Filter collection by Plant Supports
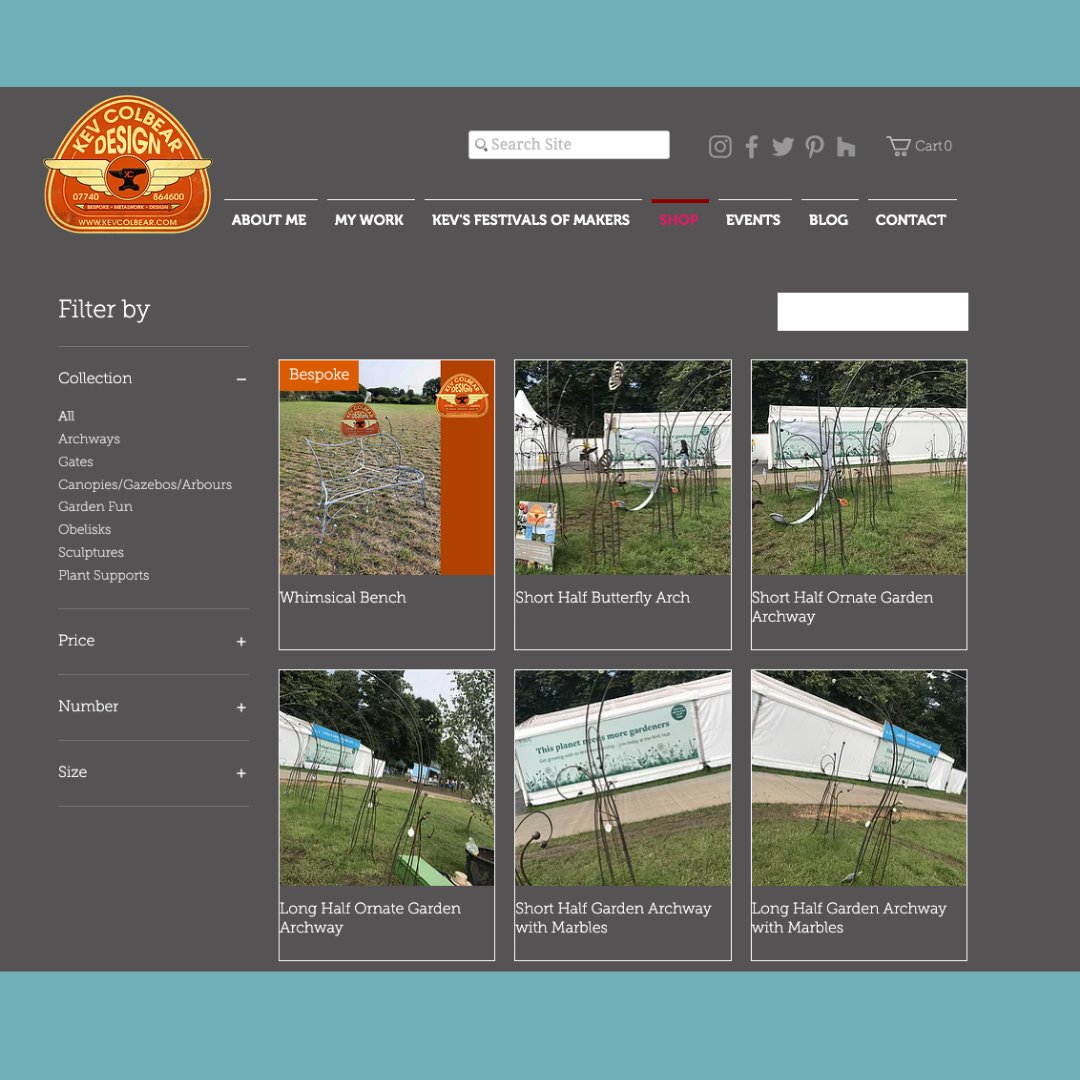The height and width of the screenshot is (1080, 1080). pyautogui.click(x=103, y=575)
